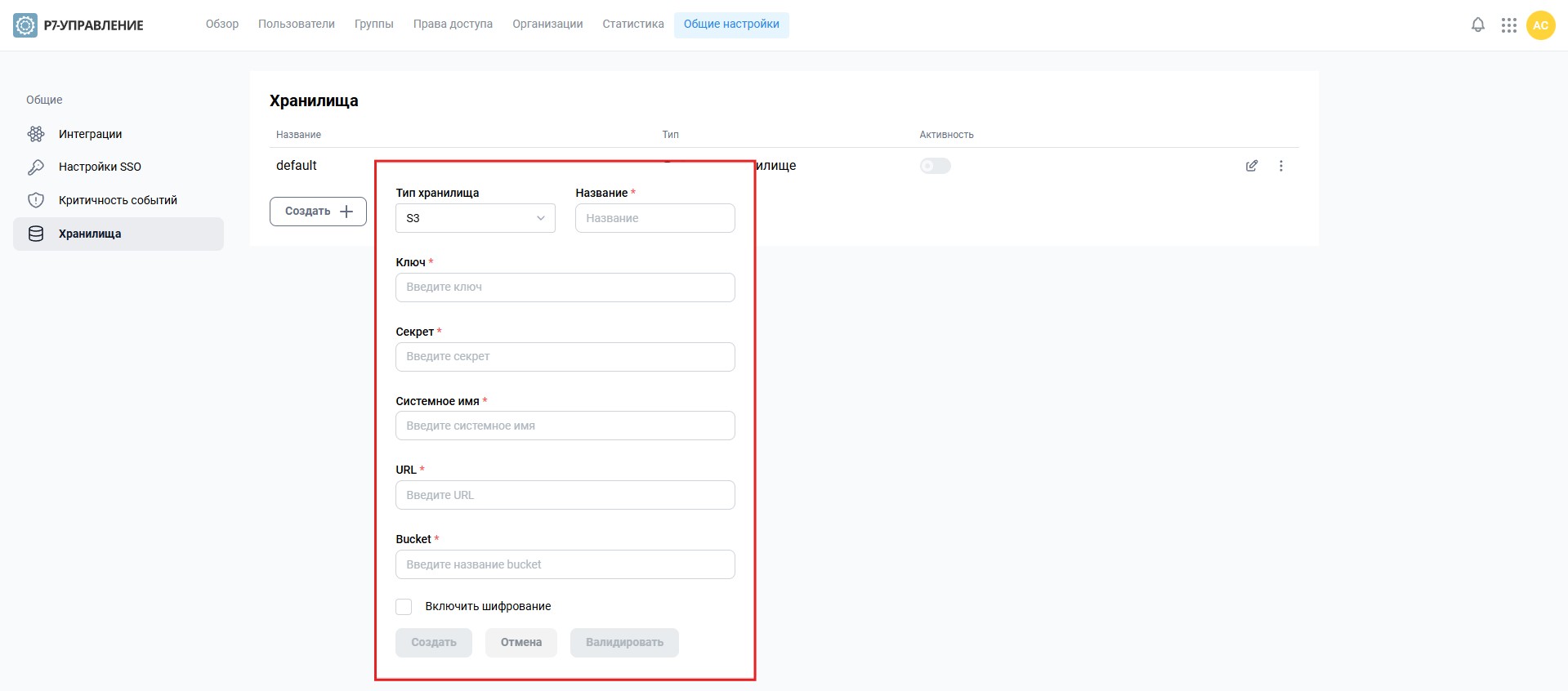Expand the Тип хранилища dropdown
The image size is (1568, 691).
click(476, 218)
